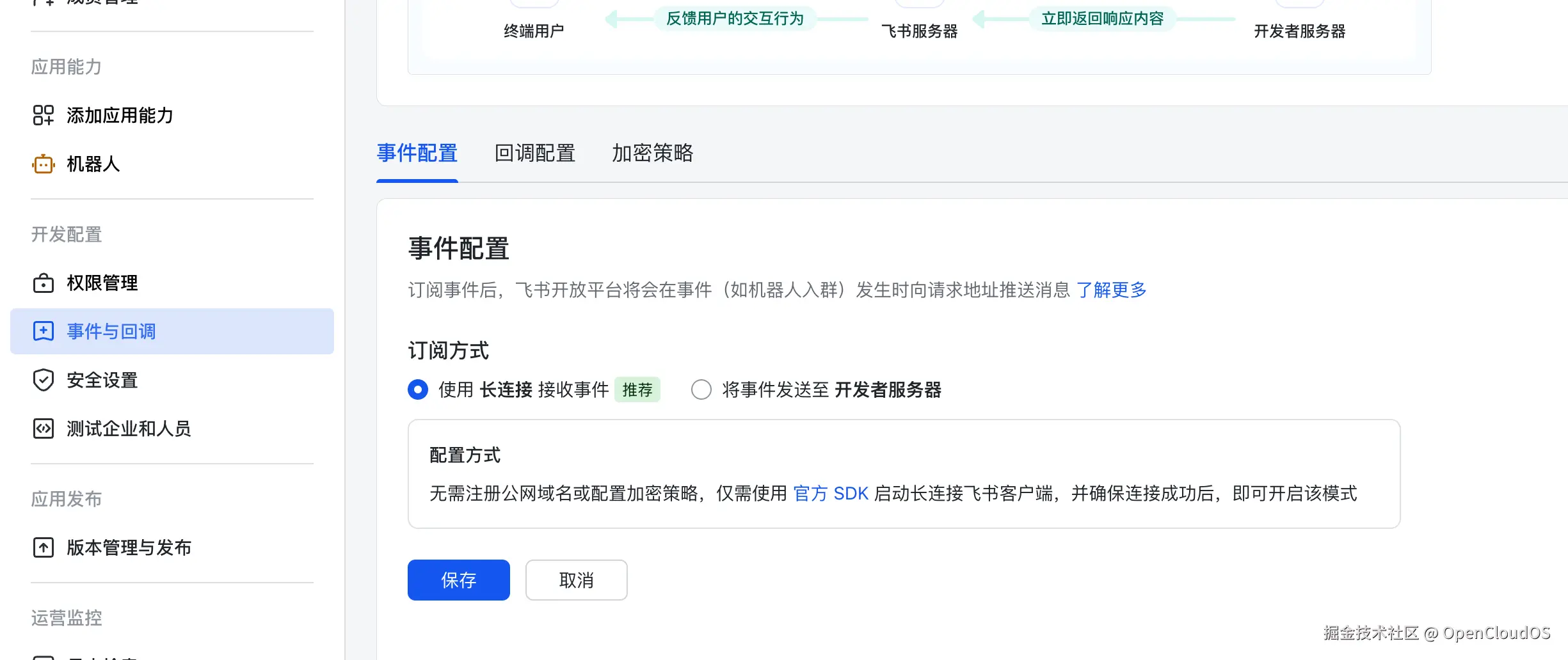Select 使用长连接接收事件 radio option
The image size is (1568, 660).
pyautogui.click(x=418, y=389)
